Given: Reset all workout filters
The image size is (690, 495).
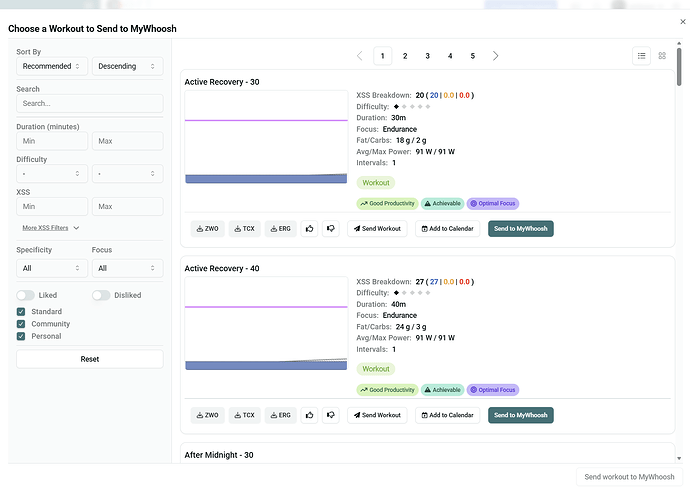Looking at the screenshot, I should (x=89, y=359).
